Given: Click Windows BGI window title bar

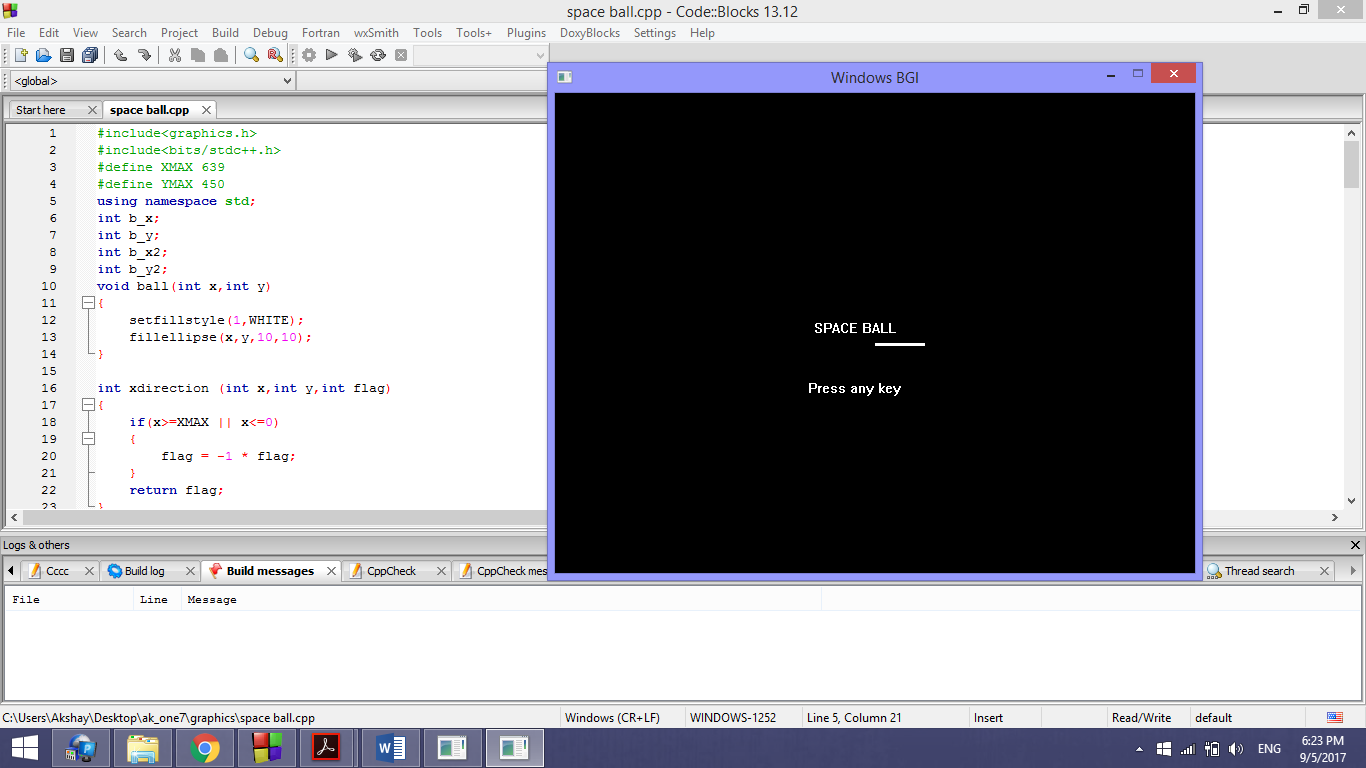Looking at the screenshot, I should coord(875,77).
